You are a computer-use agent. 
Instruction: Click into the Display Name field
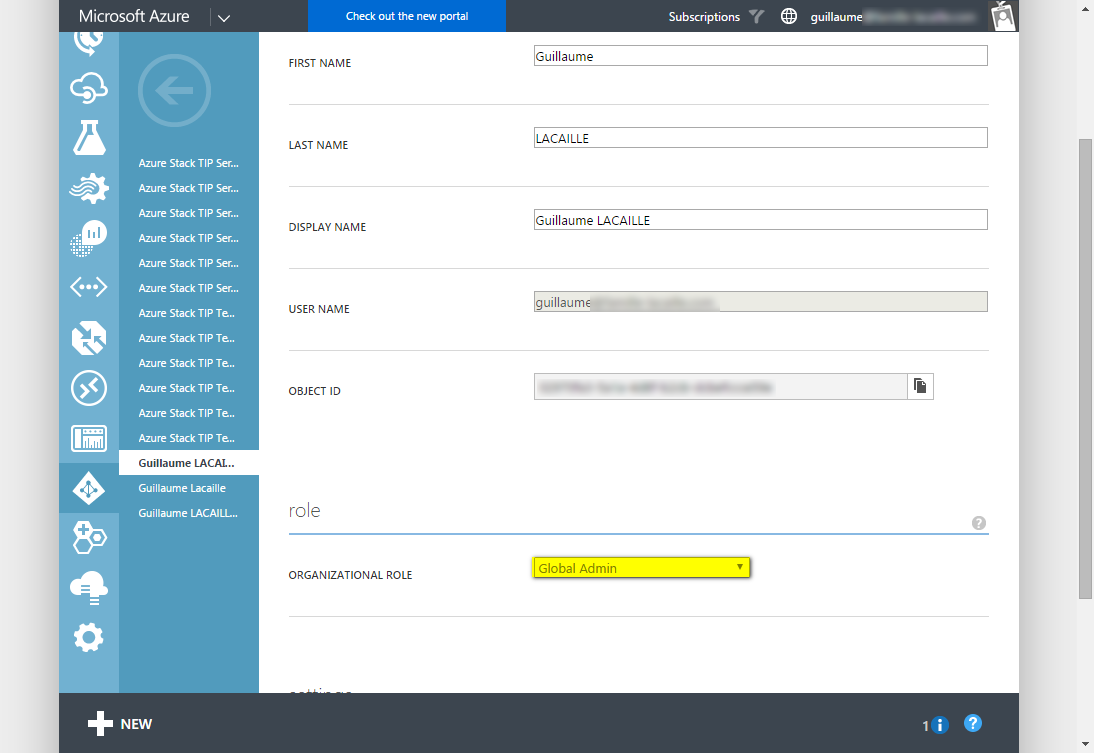click(x=760, y=220)
